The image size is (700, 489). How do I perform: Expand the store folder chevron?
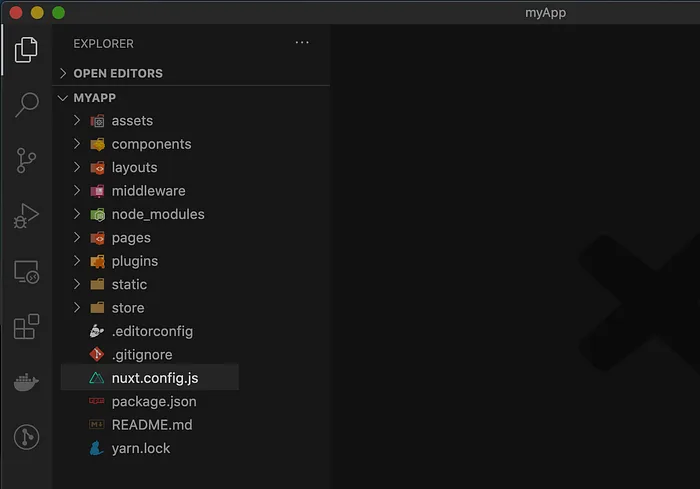[77, 307]
